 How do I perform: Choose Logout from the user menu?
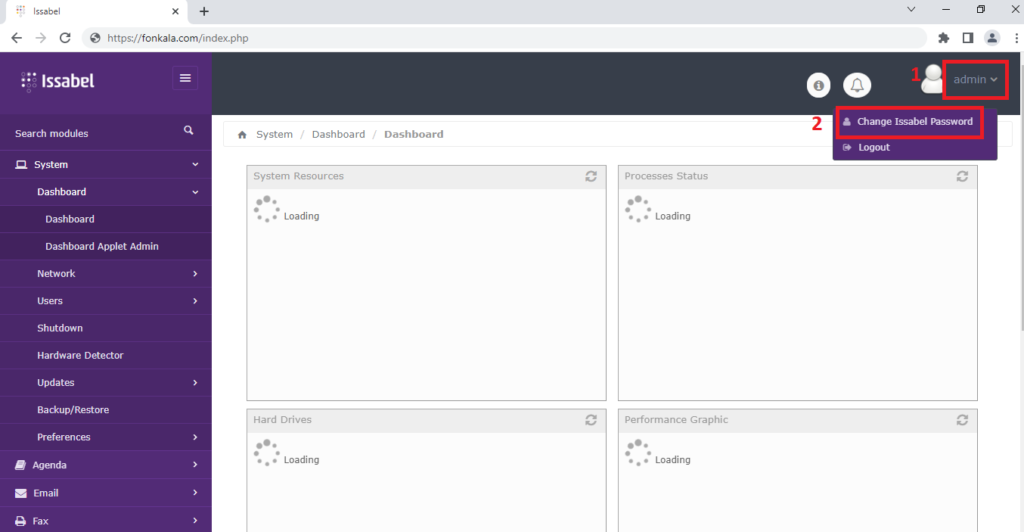(873, 147)
